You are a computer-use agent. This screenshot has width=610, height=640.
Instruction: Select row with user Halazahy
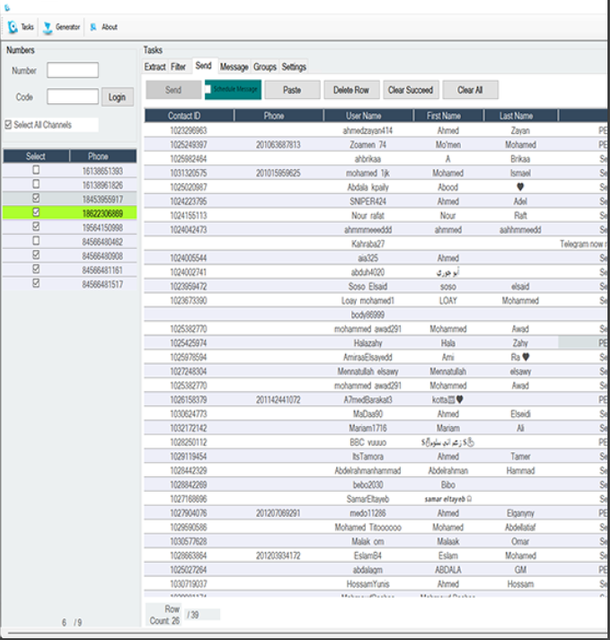pos(376,343)
